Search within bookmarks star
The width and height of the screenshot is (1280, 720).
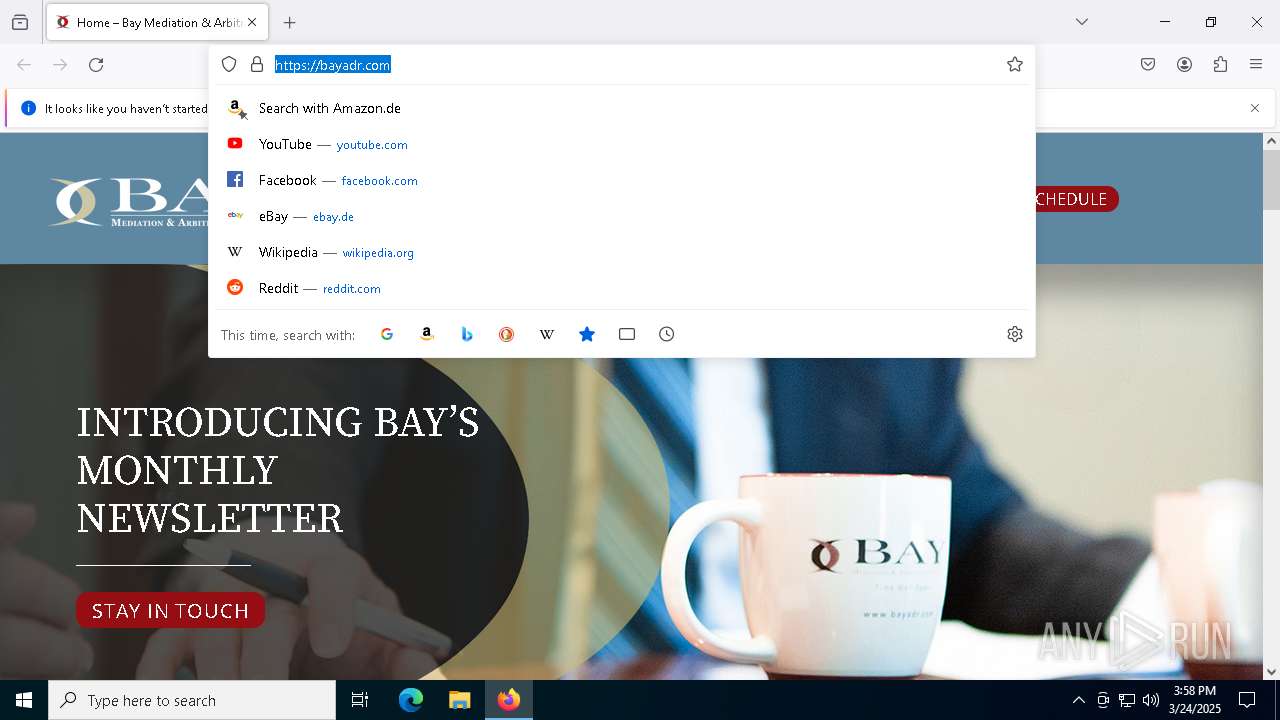point(587,334)
